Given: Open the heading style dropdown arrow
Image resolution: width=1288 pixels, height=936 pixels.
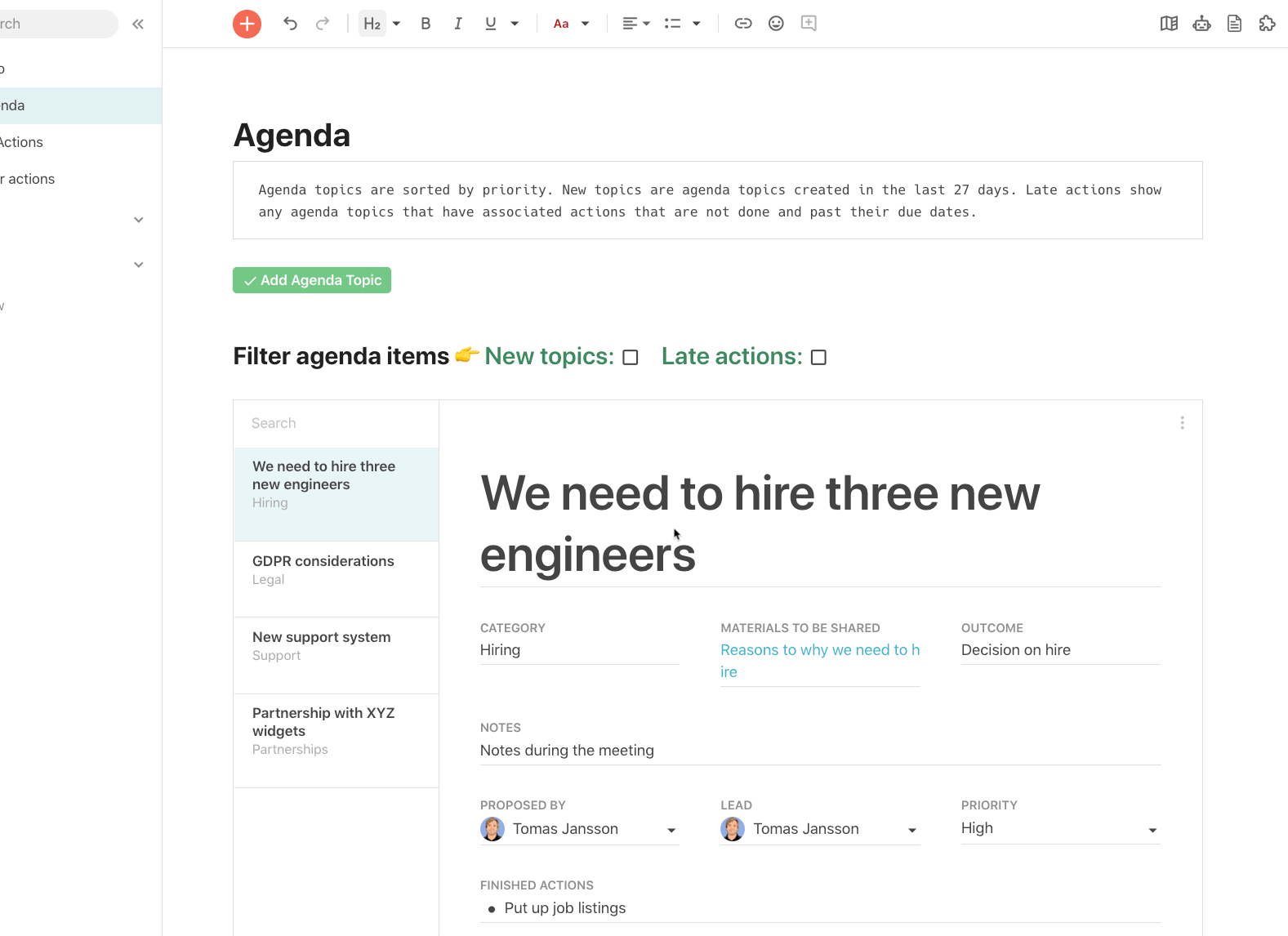Looking at the screenshot, I should (397, 24).
